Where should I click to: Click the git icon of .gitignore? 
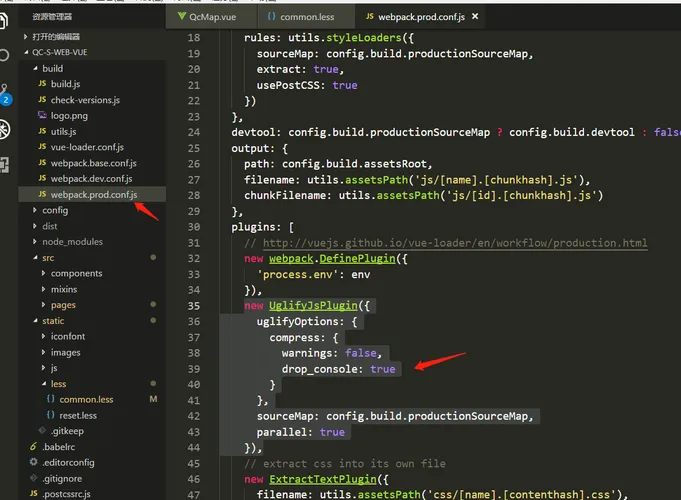click(x=33, y=478)
